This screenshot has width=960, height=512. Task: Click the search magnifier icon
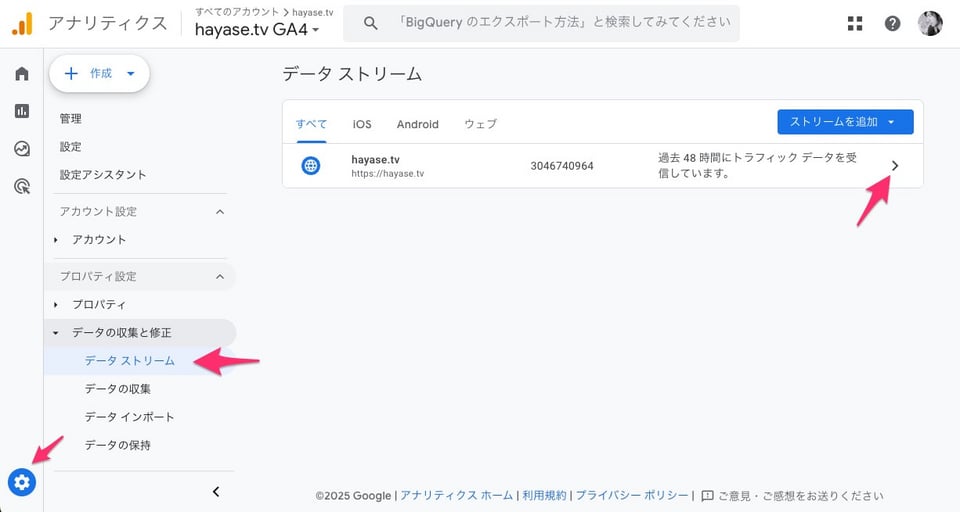[x=370, y=23]
